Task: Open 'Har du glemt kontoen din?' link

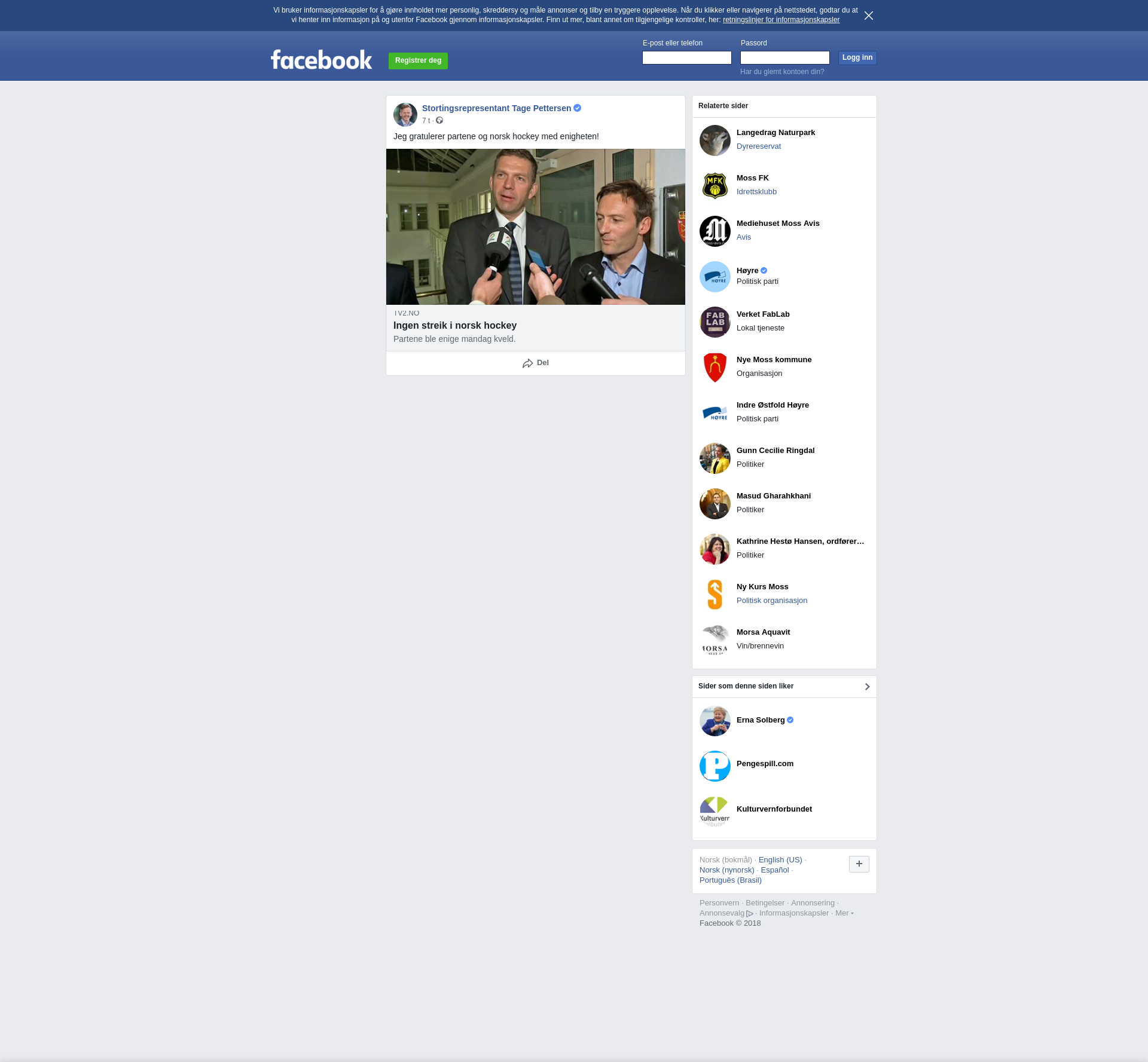Action: tap(781, 72)
